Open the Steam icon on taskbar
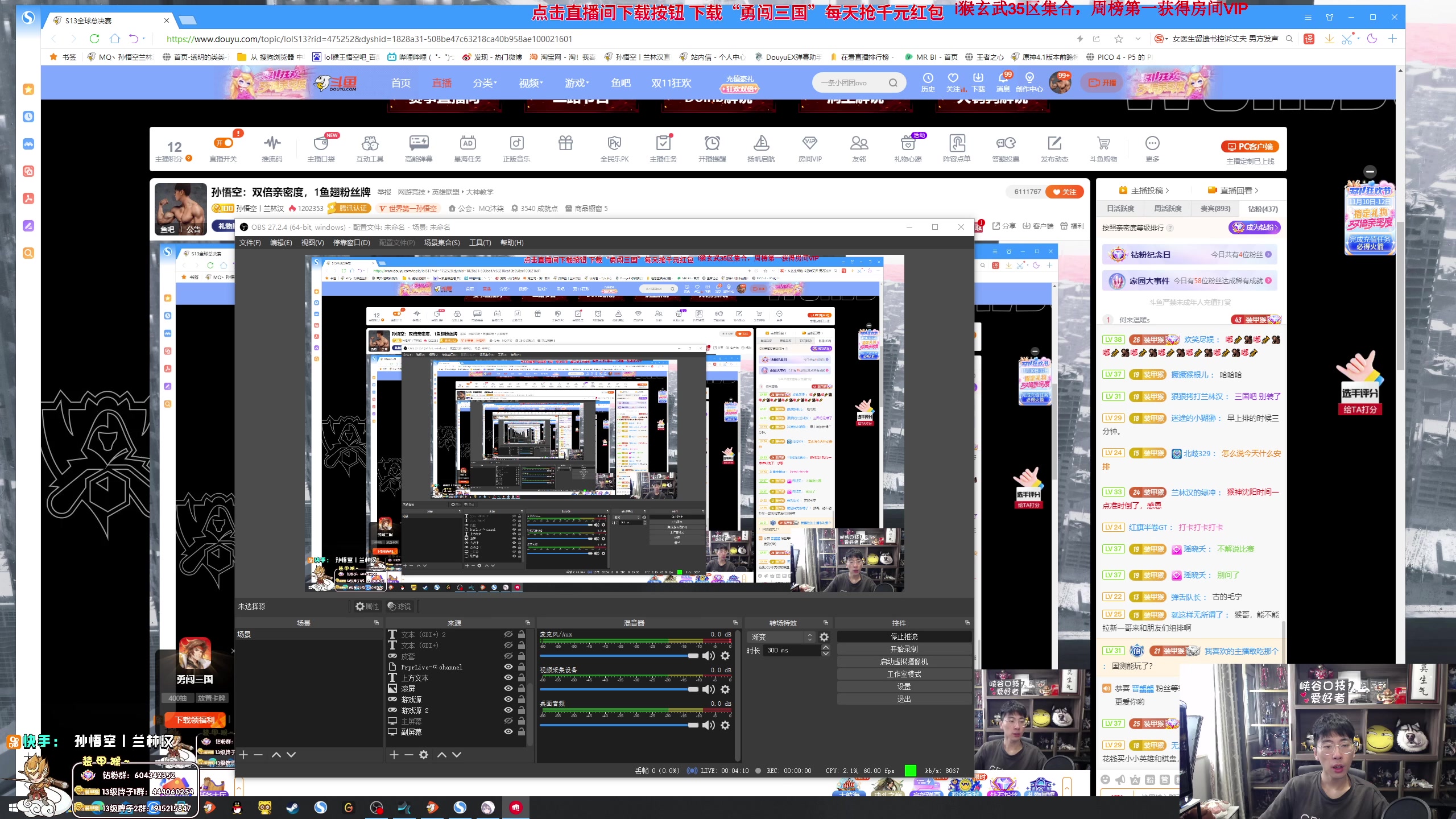Screen dimensions: 1456x819 pyautogui.click(x=292, y=807)
